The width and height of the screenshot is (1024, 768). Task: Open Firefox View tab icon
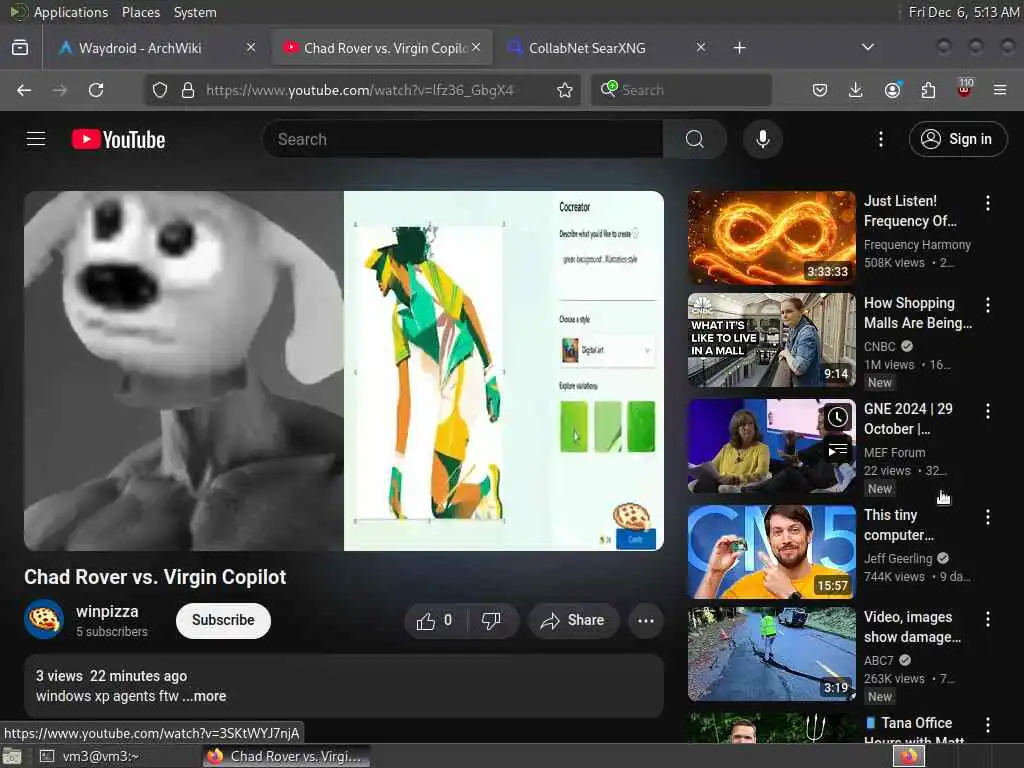coord(20,48)
